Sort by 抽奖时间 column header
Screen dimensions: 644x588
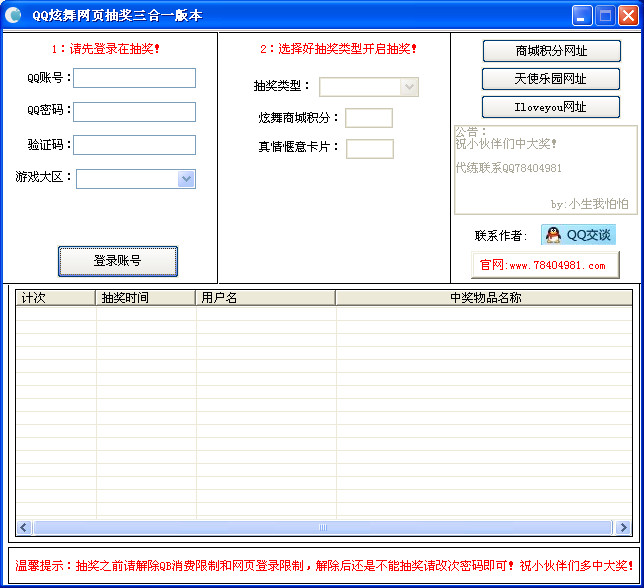(145, 298)
